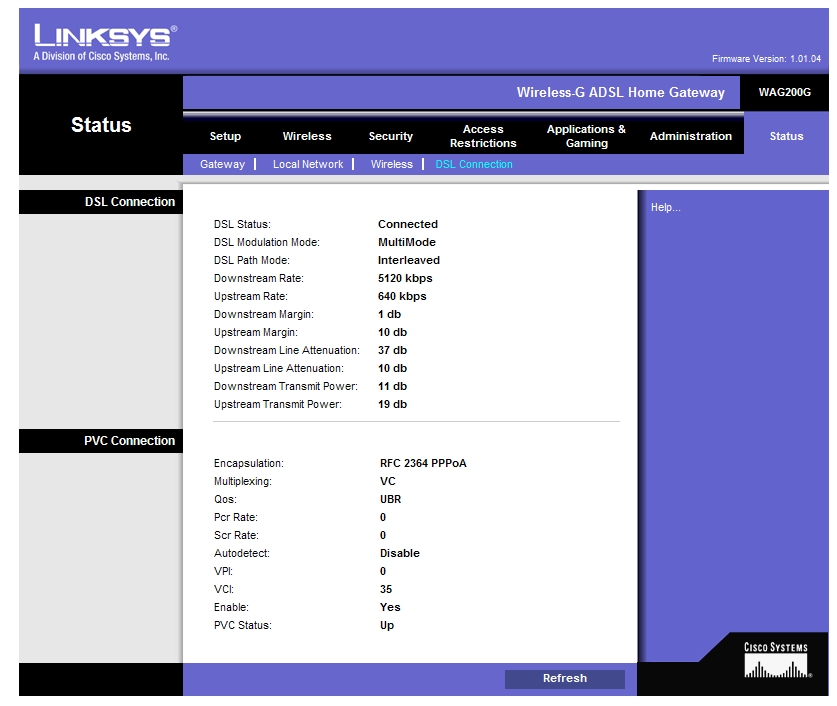Click the 5120 kbps downstream rate
Image resolution: width=837 pixels, height=706 pixels.
point(405,279)
